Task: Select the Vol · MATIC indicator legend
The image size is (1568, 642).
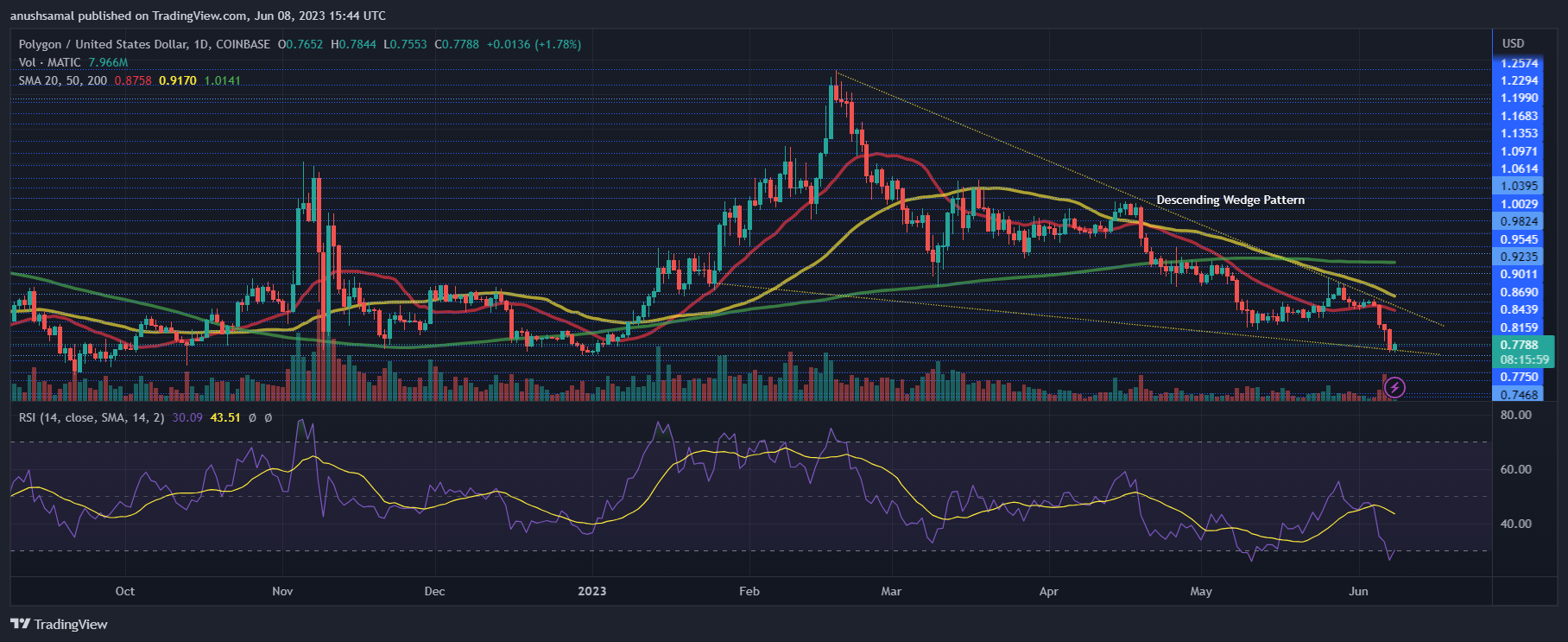Action: point(50,62)
